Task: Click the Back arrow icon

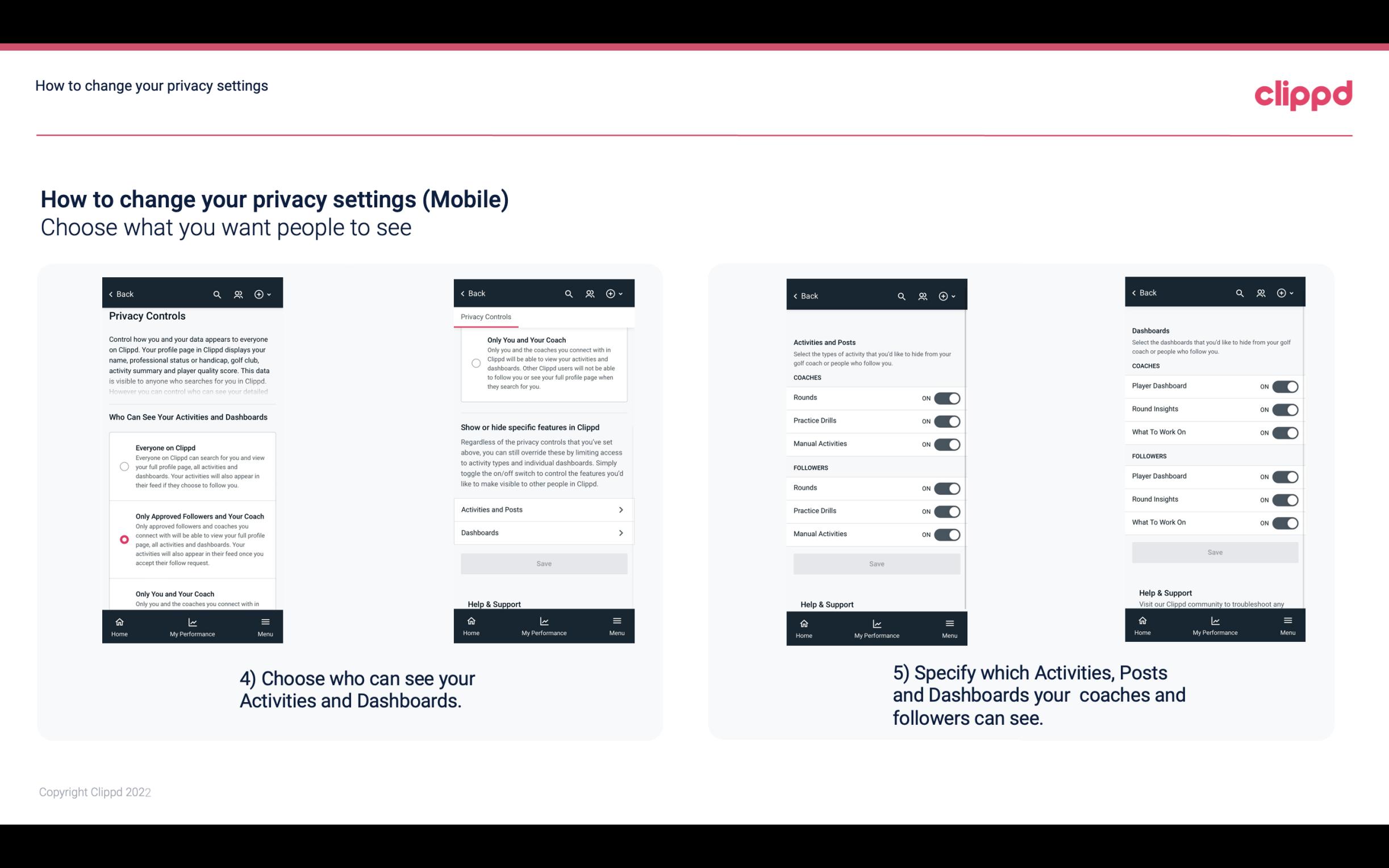Action: 111,293
